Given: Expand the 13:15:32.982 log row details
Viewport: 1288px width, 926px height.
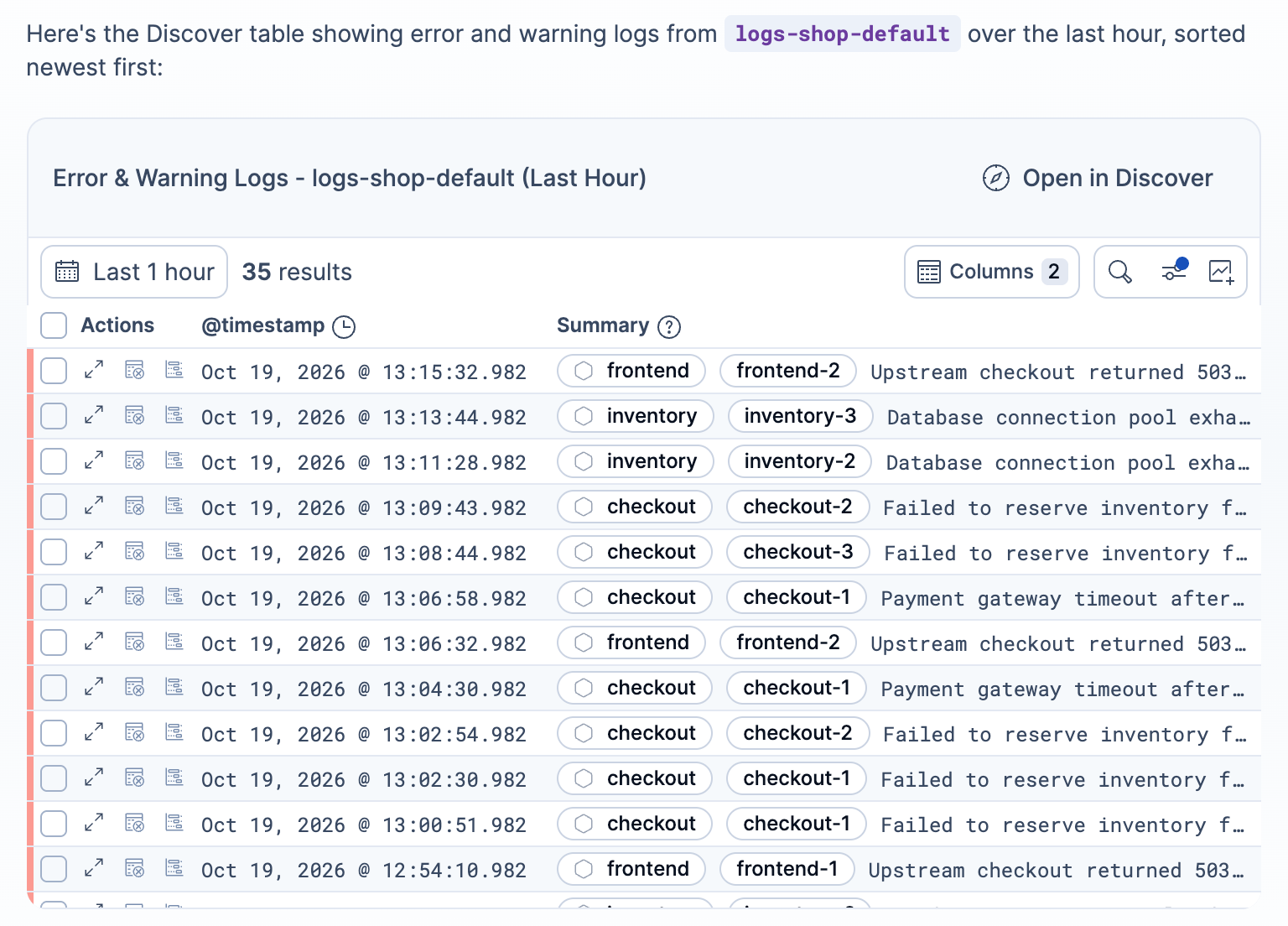Looking at the screenshot, I should coord(94,370).
